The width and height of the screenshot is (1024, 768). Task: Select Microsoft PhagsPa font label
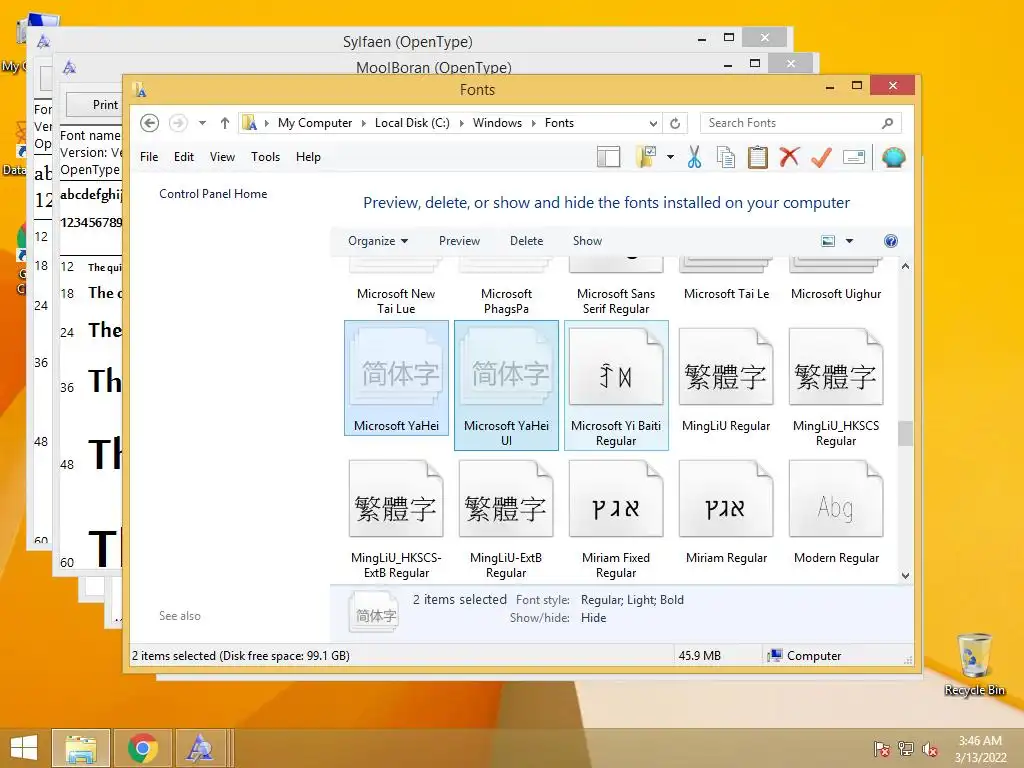(x=506, y=301)
